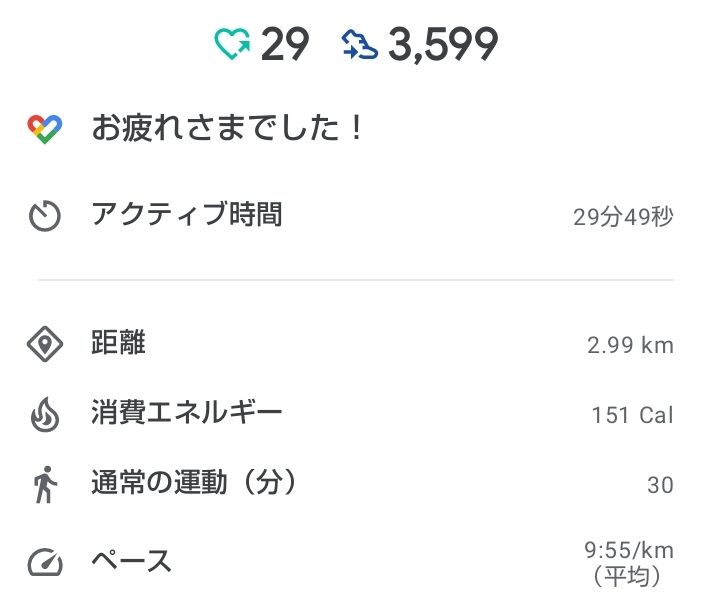Open the ペース row
Viewport: 716px width, 613px height.
[x=131, y=562]
